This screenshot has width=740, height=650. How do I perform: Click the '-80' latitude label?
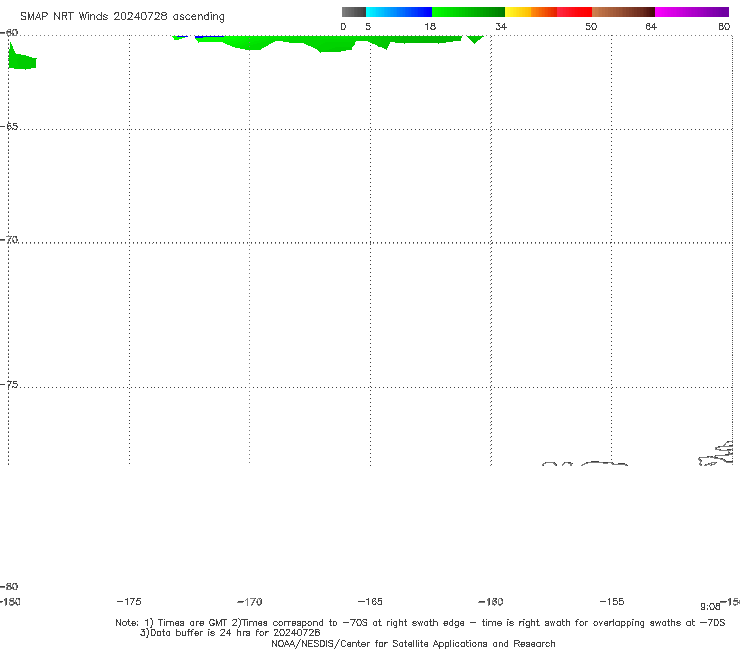[x=9, y=586]
